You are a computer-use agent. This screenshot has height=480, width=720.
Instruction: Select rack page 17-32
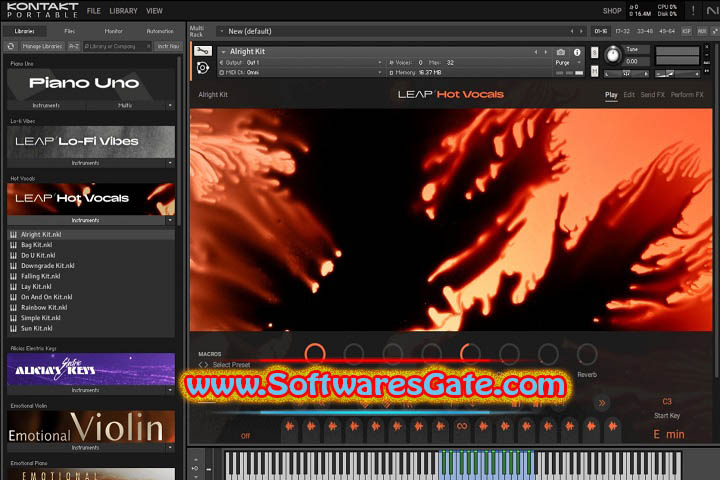coord(622,31)
